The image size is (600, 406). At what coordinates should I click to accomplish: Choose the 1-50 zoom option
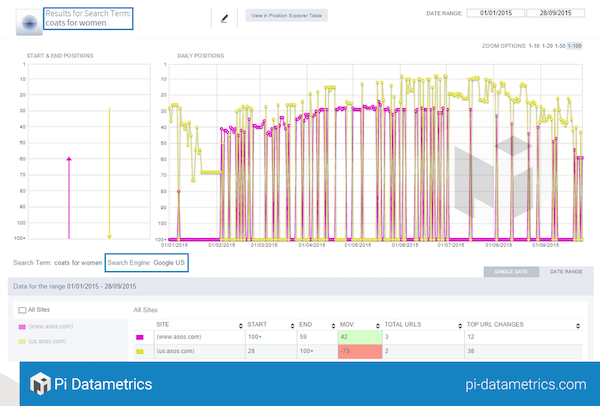559,46
